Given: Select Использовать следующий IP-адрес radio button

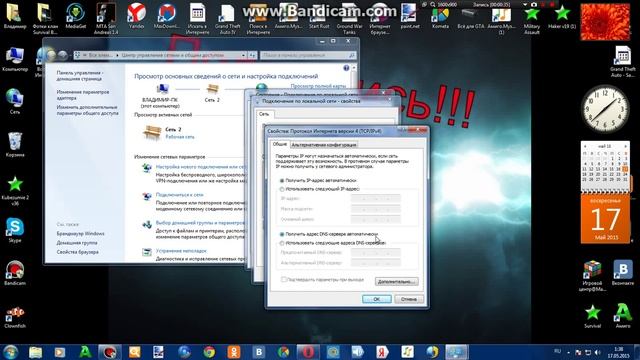Looking at the screenshot, I should [282, 189].
